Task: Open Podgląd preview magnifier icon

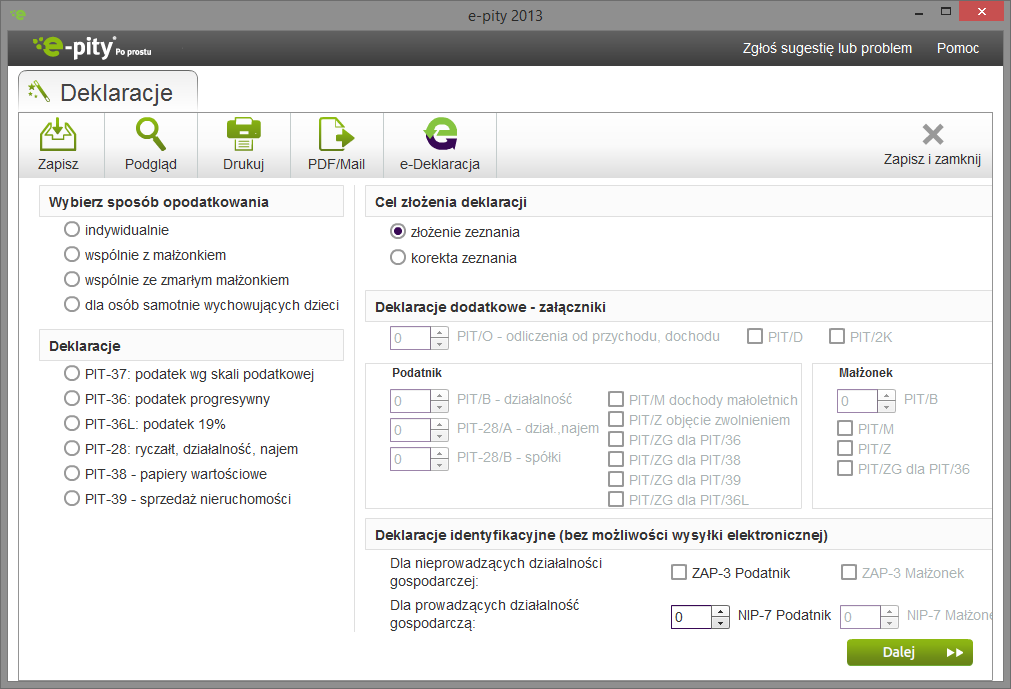Action: point(151,135)
